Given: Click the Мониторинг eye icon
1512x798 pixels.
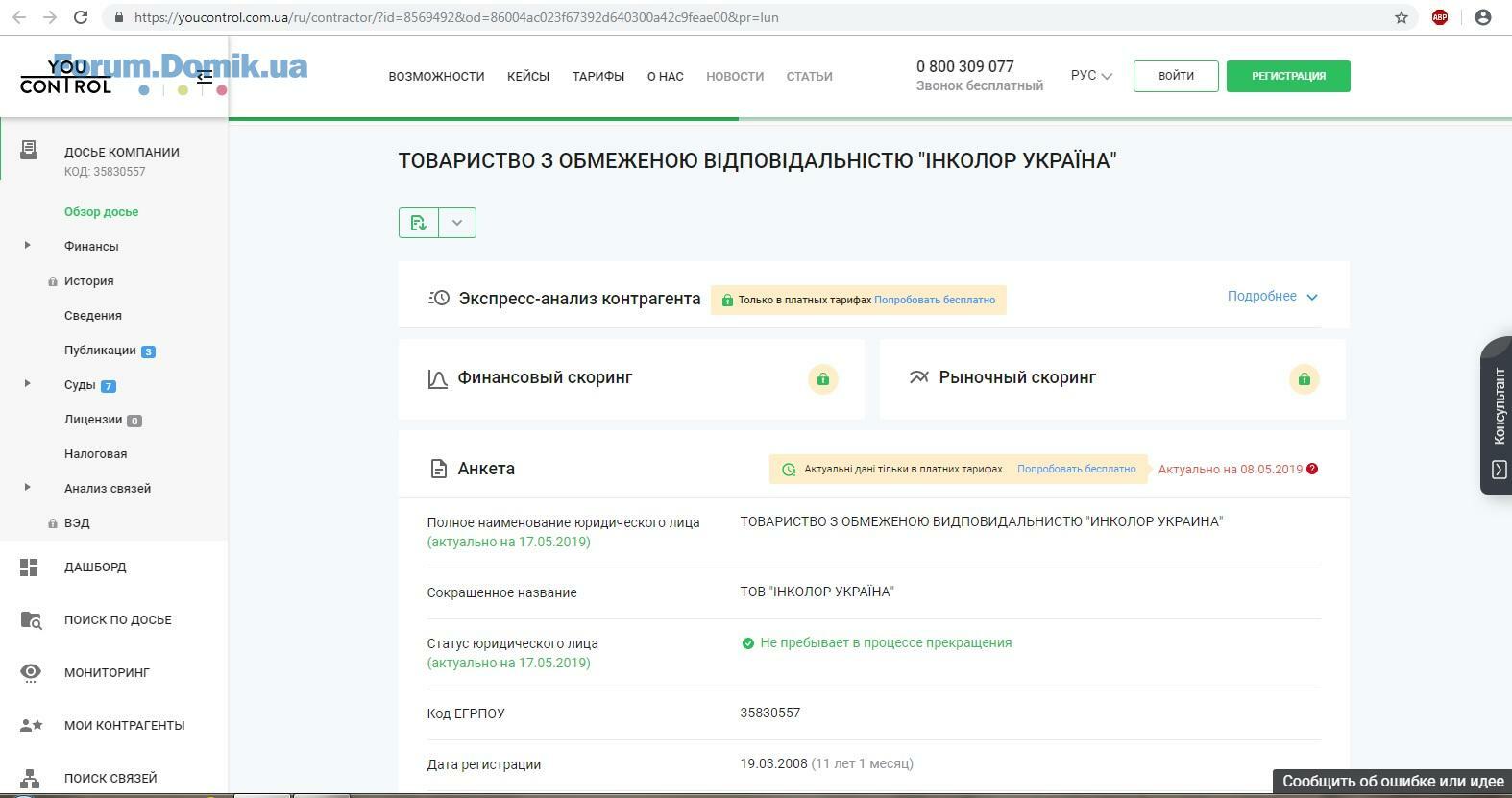Looking at the screenshot, I should point(31,672).
